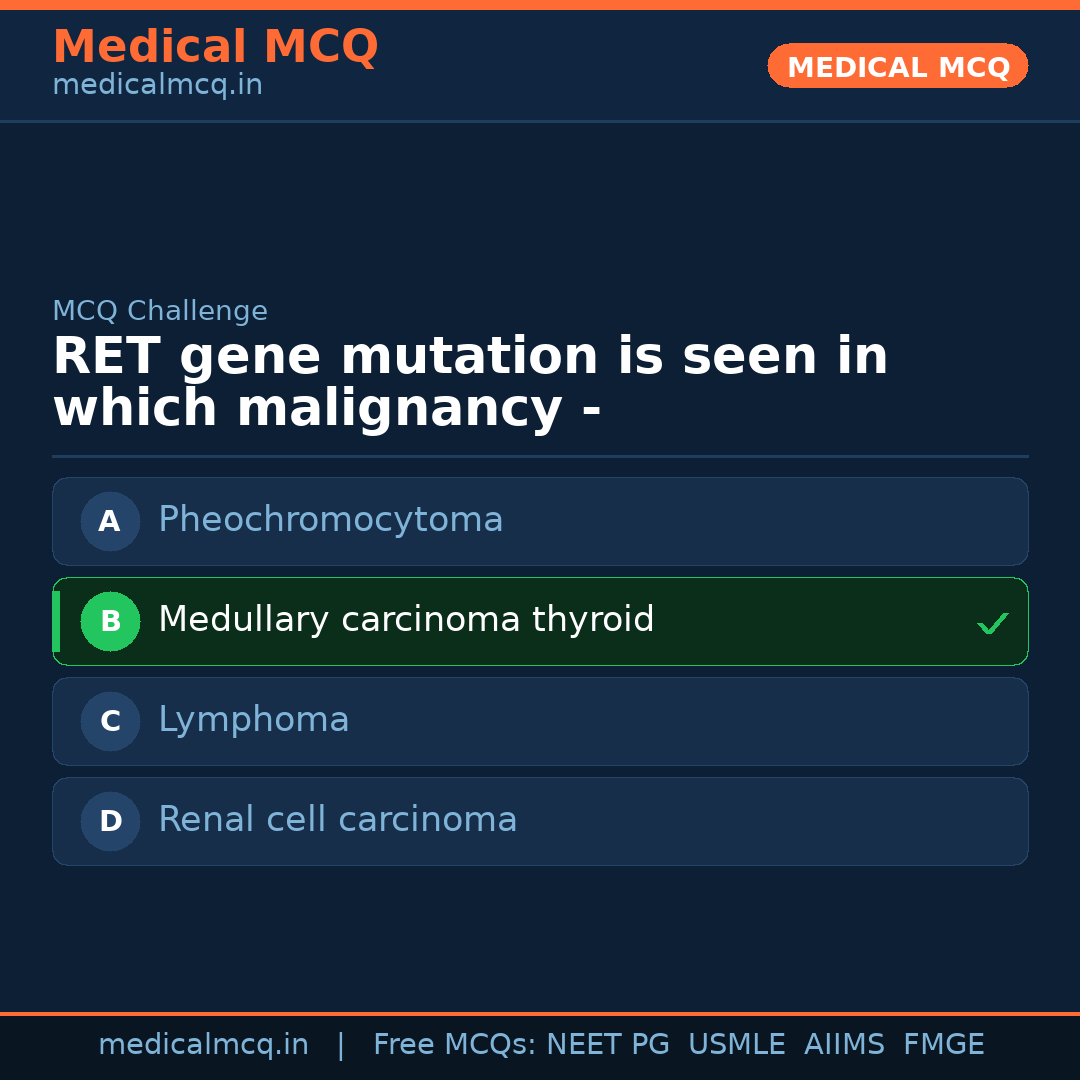The width and height of the screenshot is (1080, 1080).
Task: Pick the Lymphoma answer text
Action: pyautogui.click(x=254, y=720)
